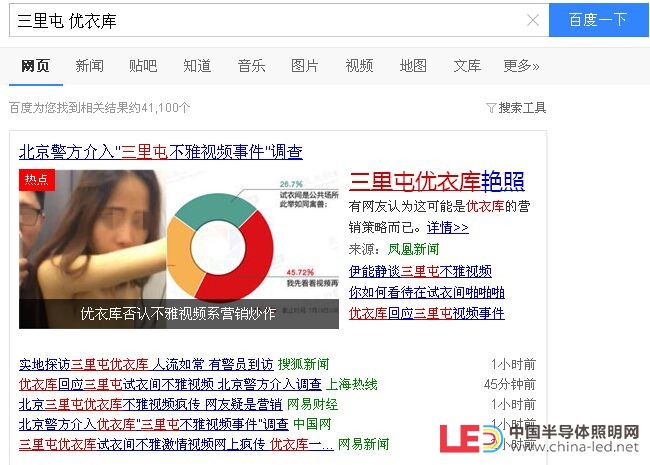This screenshot has width=650, height=465.
Task: Open 实地探访三里屯优衣库 news link
Action: [x=146, y=364]
